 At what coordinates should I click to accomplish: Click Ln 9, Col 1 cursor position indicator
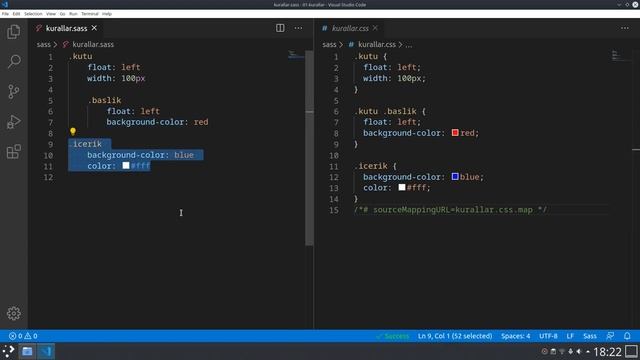[455, 336]
